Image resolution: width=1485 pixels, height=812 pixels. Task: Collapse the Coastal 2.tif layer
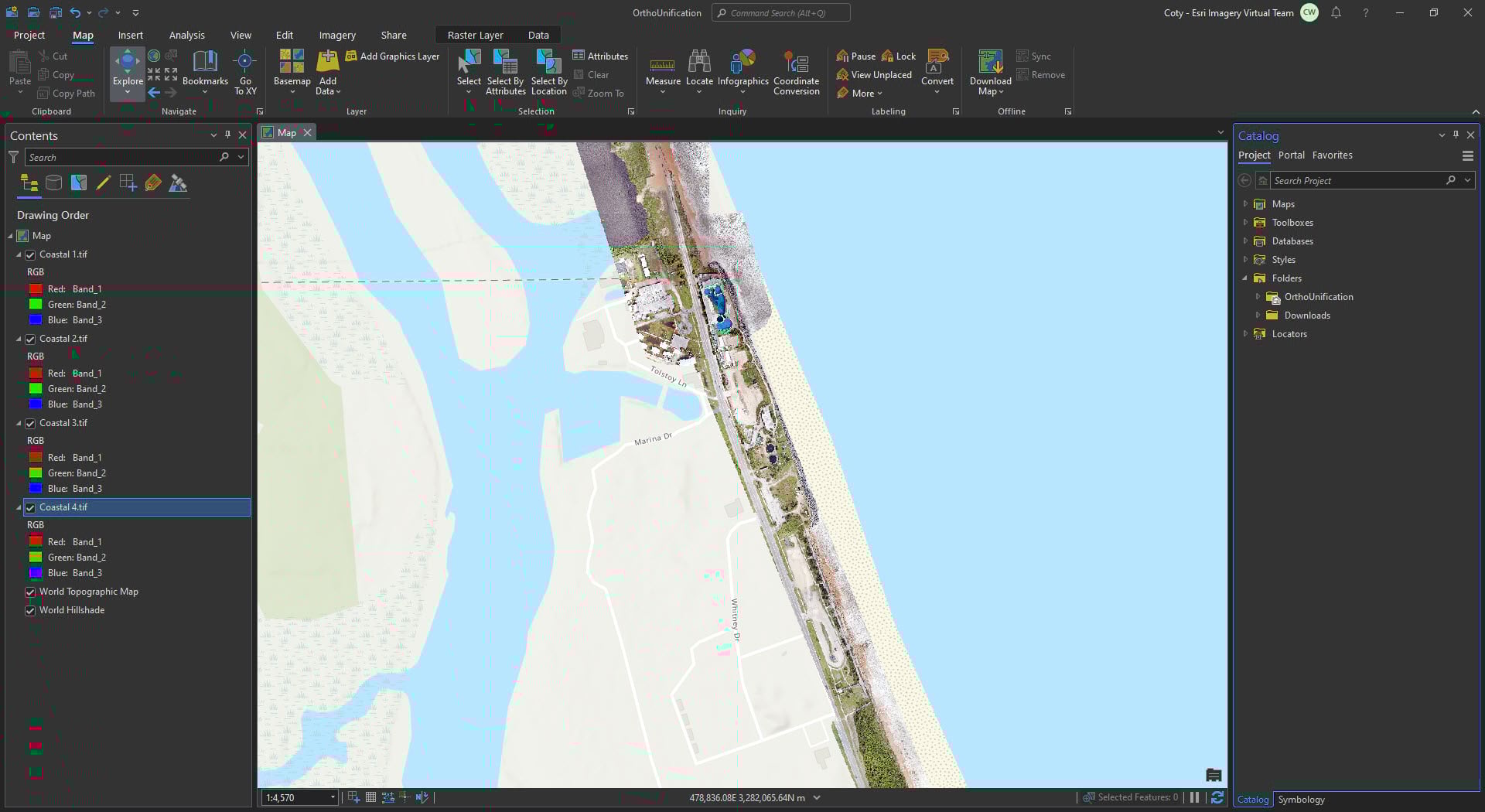click(x=18, y=339)
